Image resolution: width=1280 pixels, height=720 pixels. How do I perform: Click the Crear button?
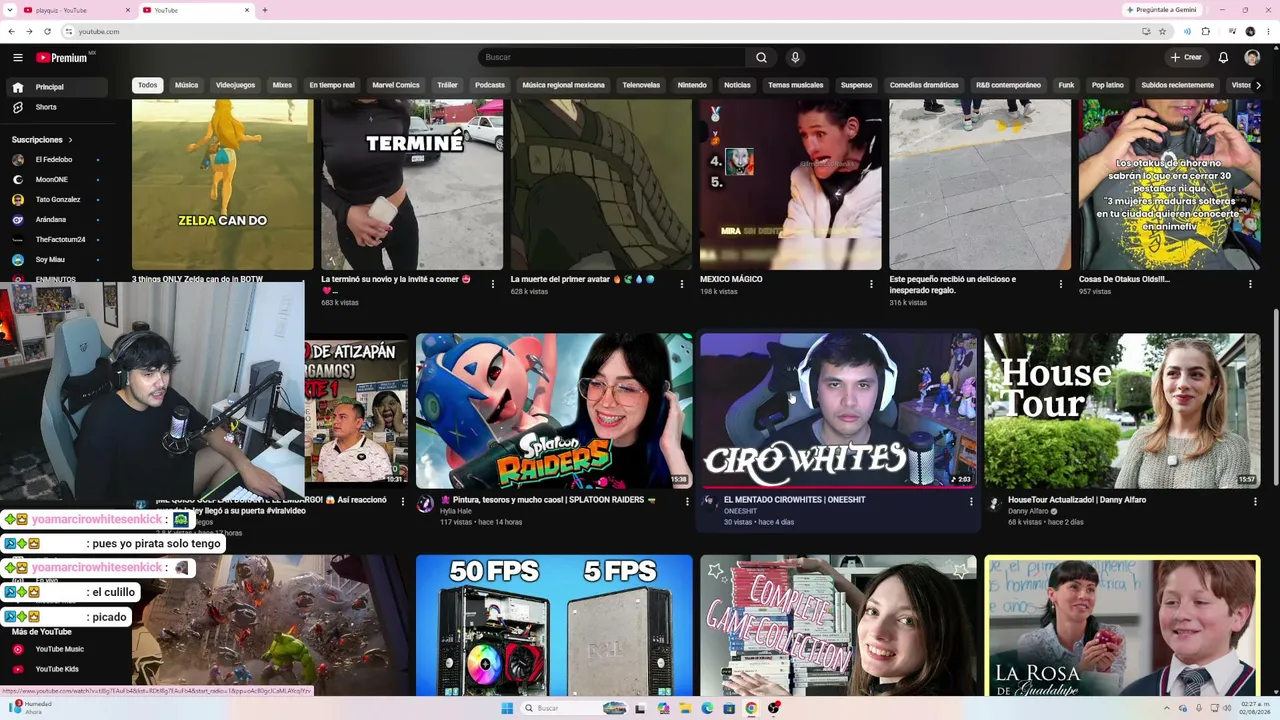click(x=1186, y=58)
